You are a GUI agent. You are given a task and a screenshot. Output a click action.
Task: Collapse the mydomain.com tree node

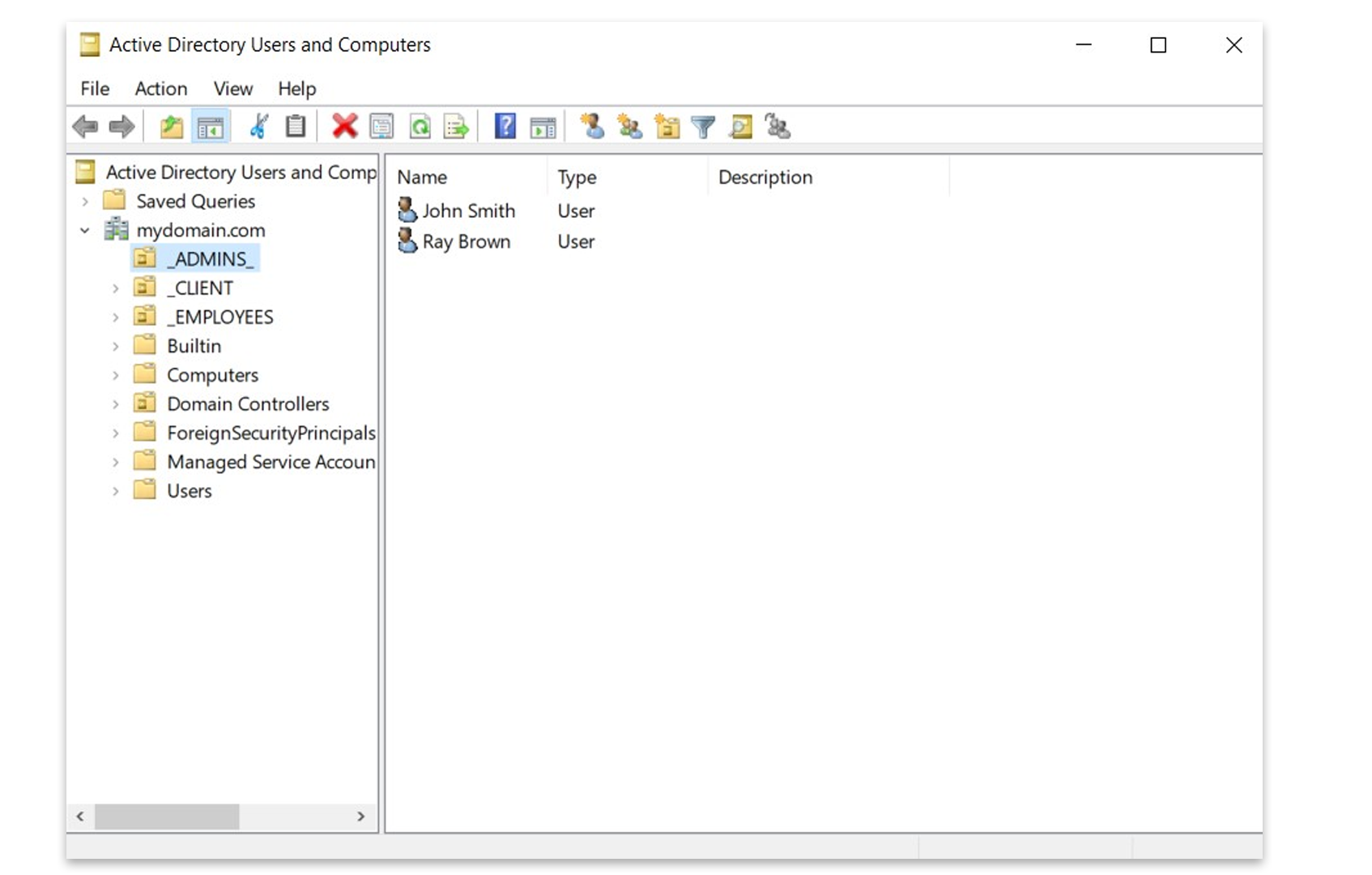click(x=84, y=230)
